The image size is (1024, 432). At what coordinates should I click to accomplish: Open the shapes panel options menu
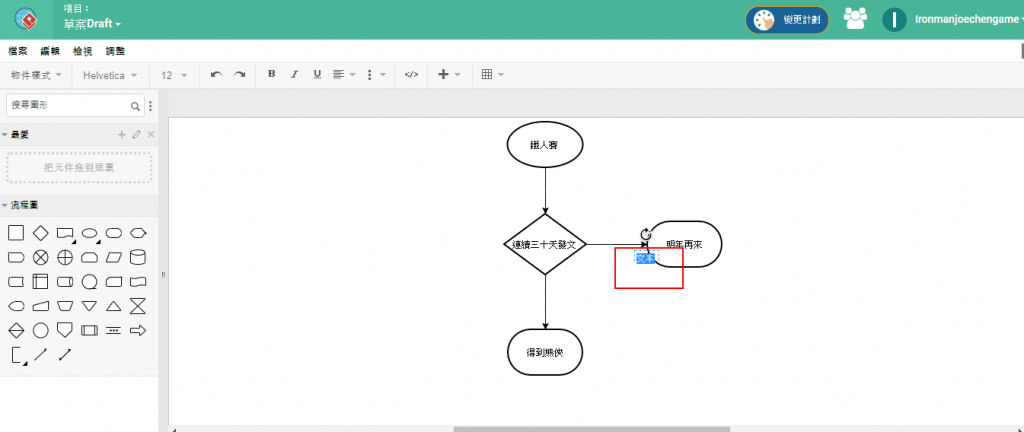(x=151, y=106)
